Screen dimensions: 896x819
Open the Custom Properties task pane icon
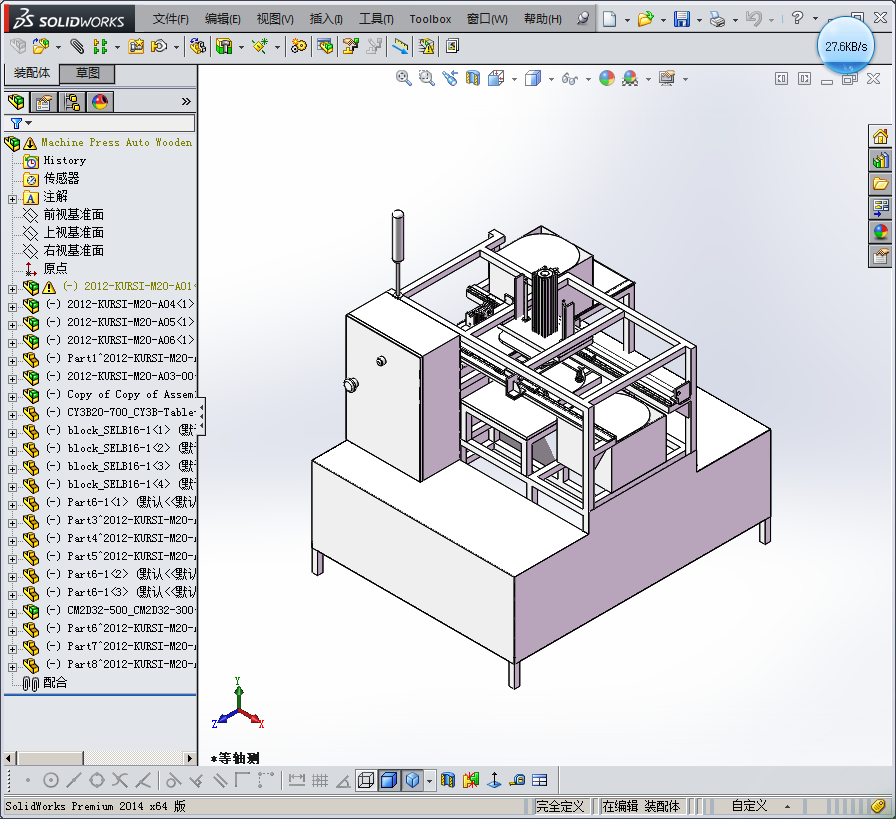tap(880, 255)
